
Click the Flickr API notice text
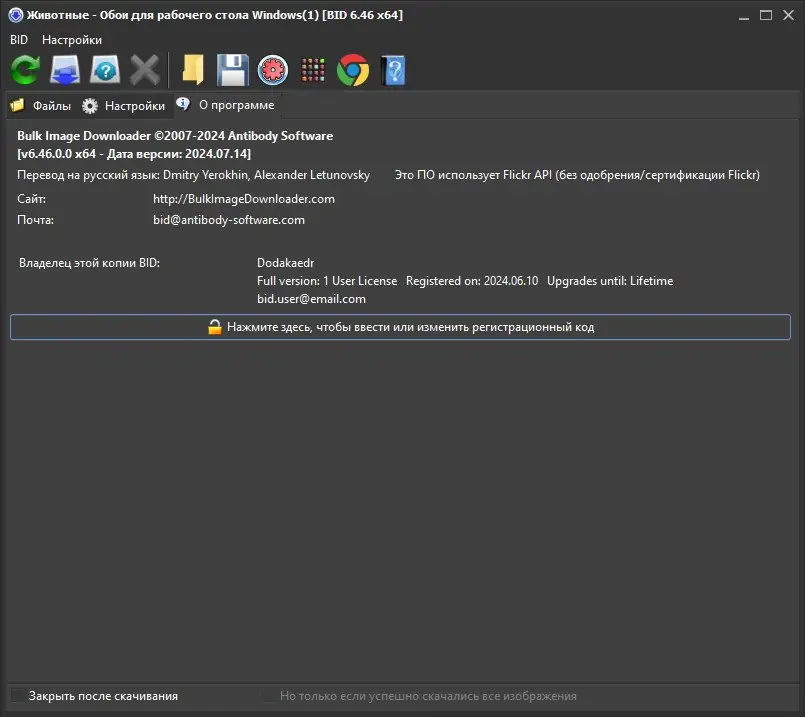(577, 175)
